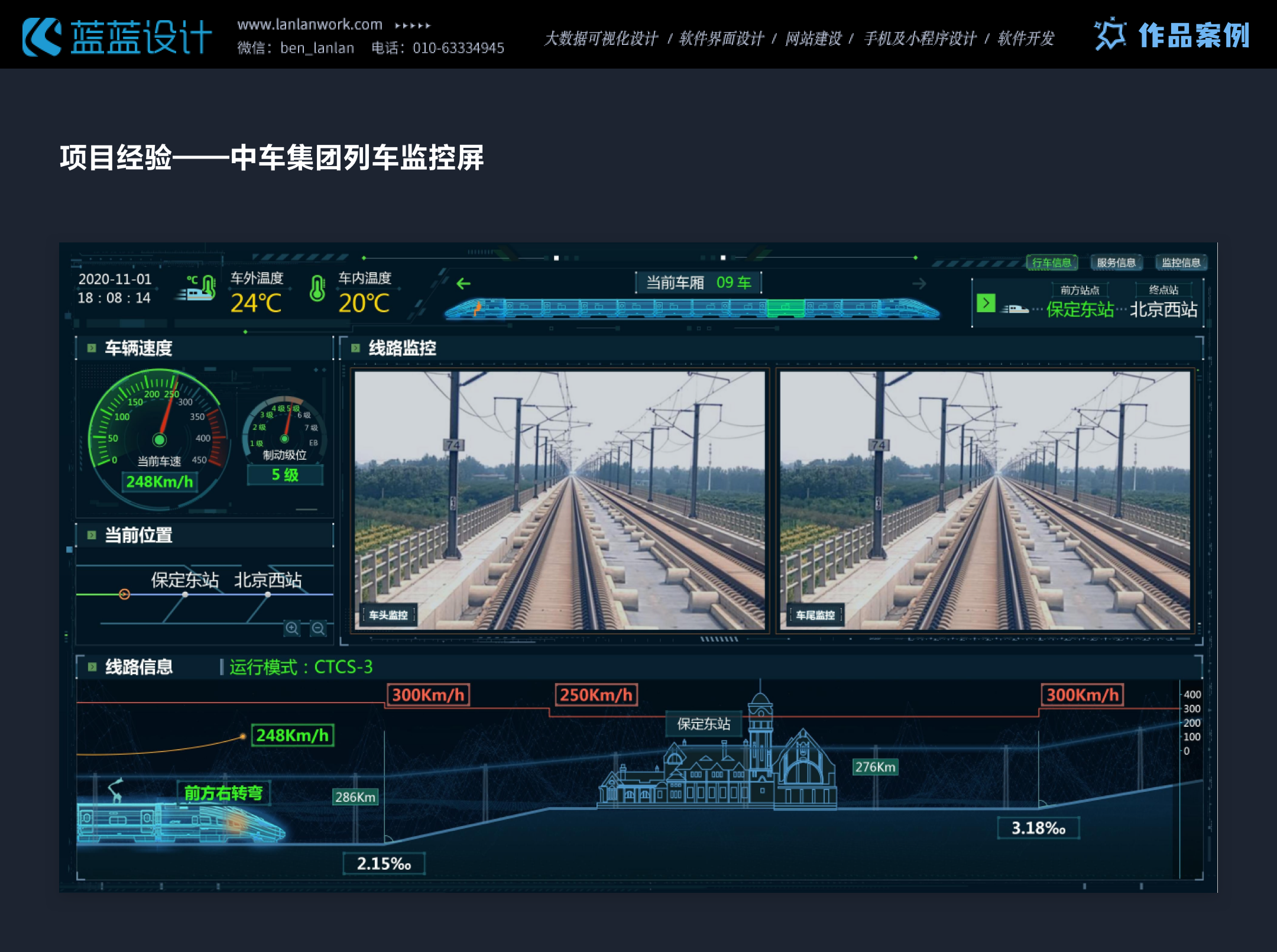Switch to the 行车信息 tab
The height and width of the screenshot is (952, 1277).
(x=1052, y=263)
